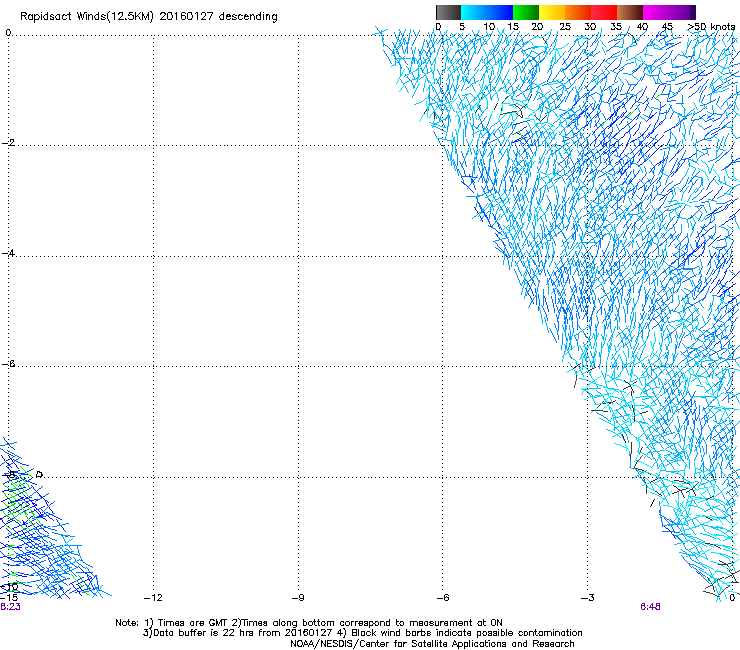Viewport: 740px width, 650px height.
Task: Click the yellow 20-25 knots color band
Action: (552, 12)
